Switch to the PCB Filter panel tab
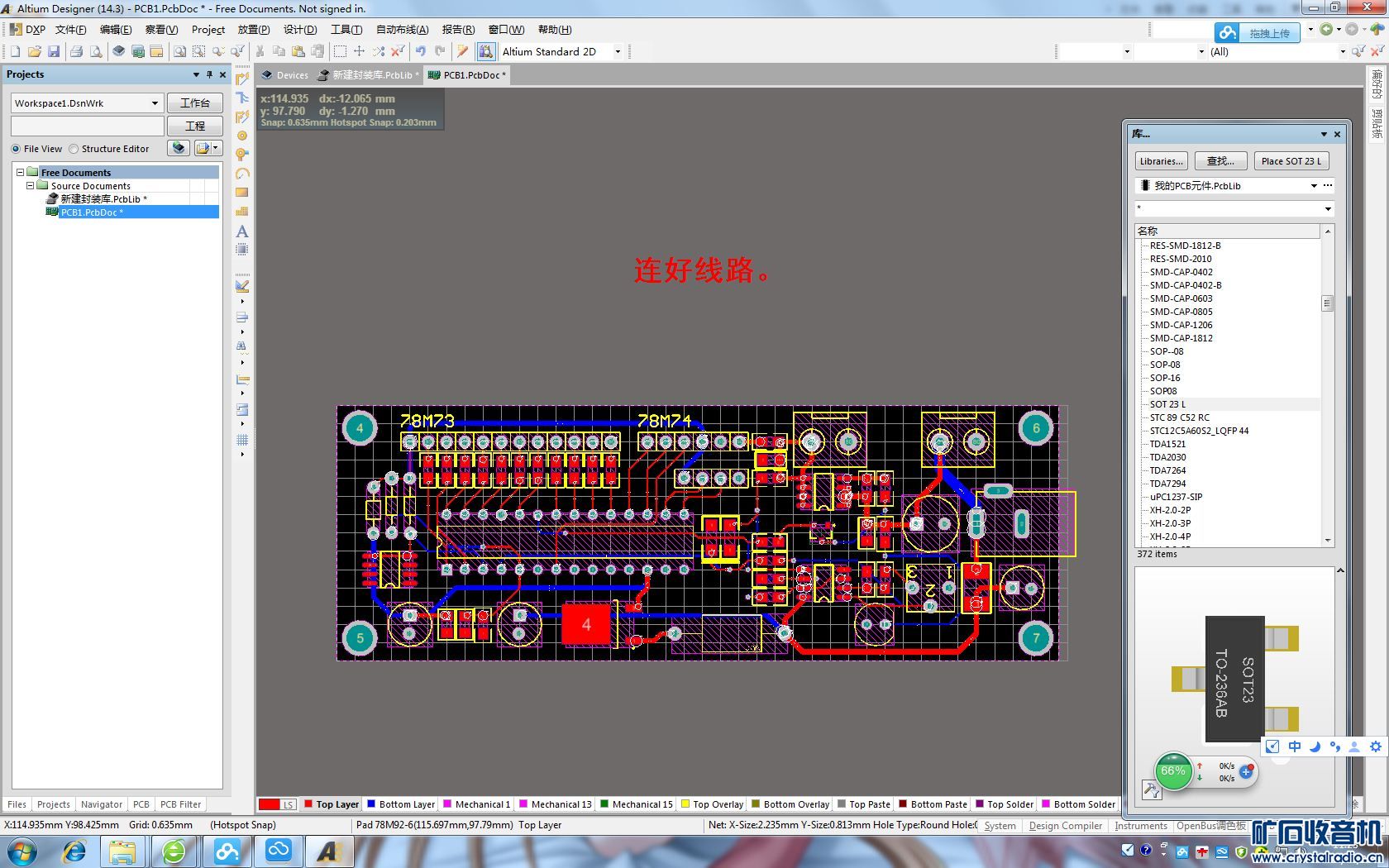 [x=180, y=804]
